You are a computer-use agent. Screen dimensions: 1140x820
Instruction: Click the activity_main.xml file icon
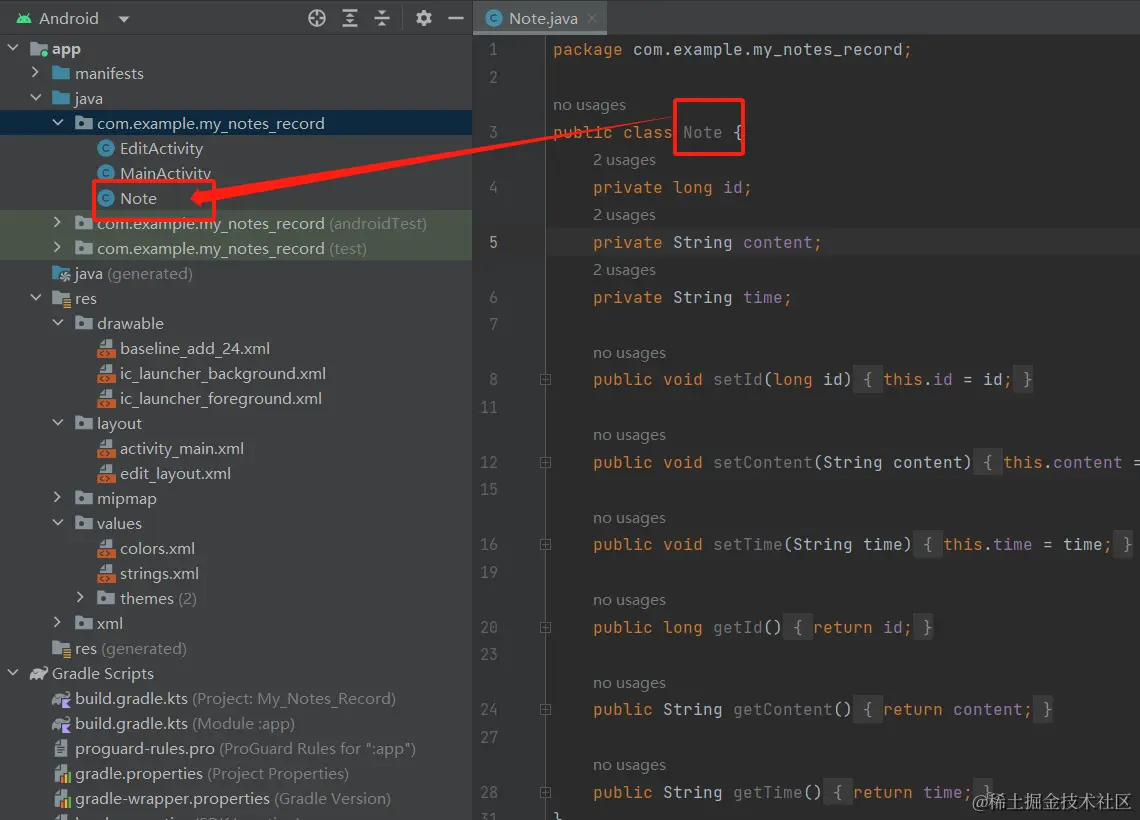coord(106,449)
